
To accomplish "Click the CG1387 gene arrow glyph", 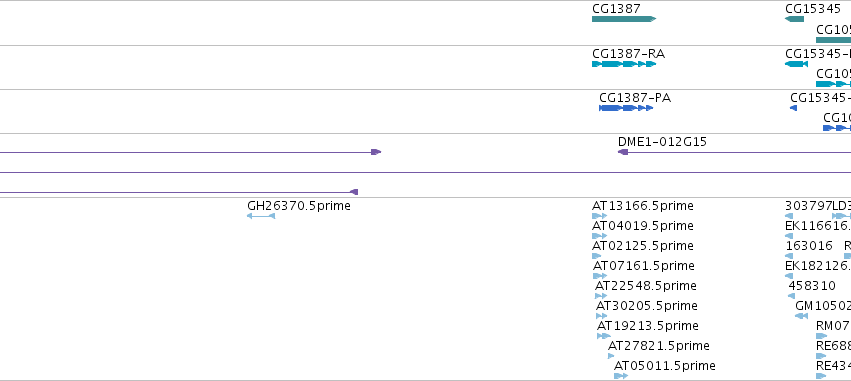I will point(624,19).
